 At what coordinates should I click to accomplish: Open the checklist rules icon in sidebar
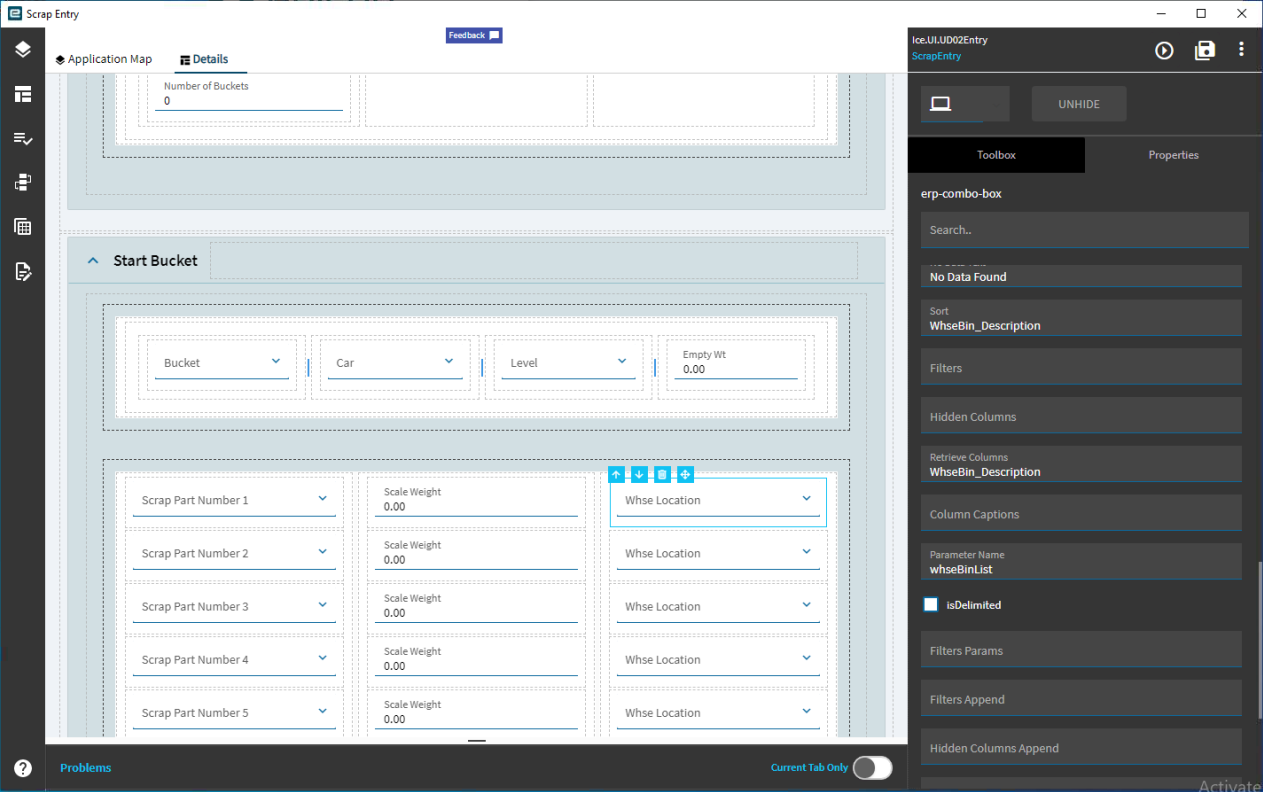[23, 138]
